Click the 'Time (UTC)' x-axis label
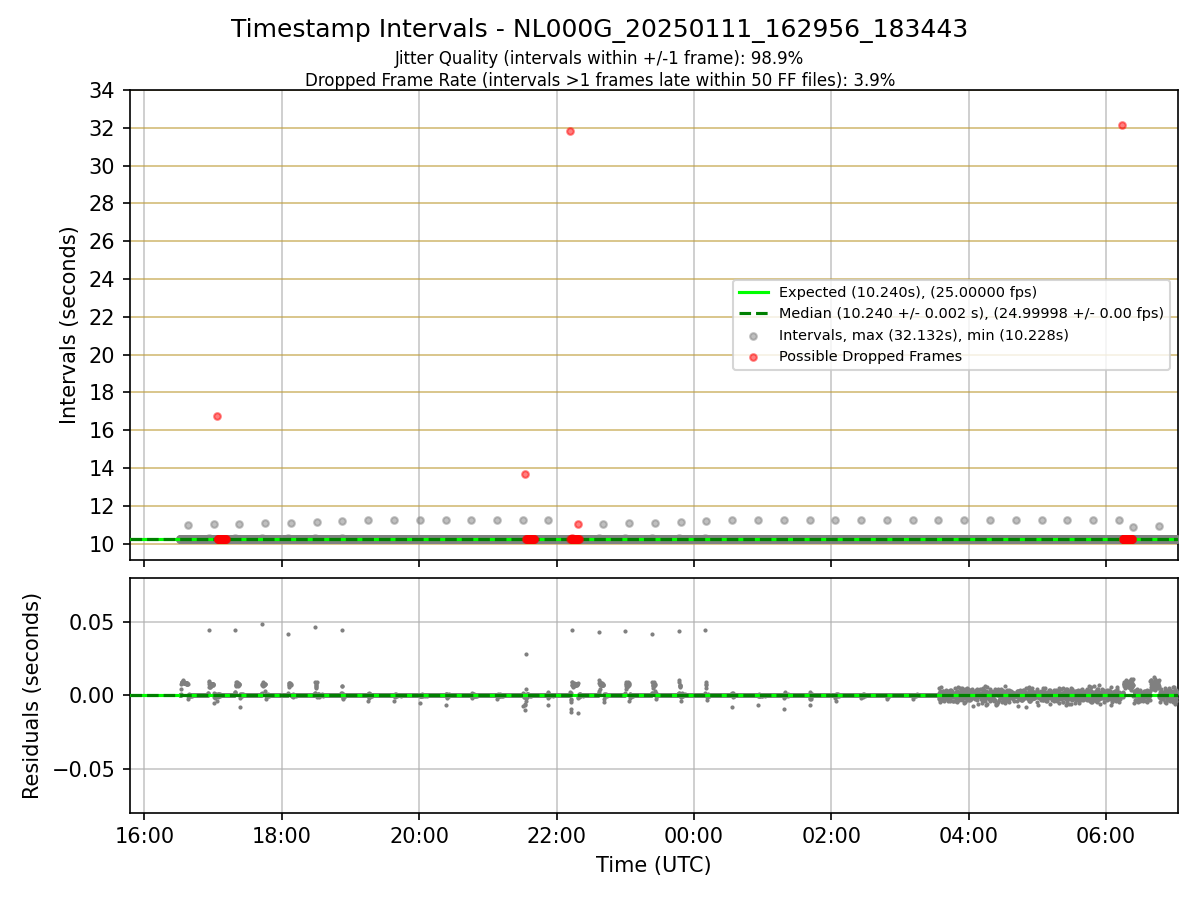The image size is (1200, 900). (653, 865)
